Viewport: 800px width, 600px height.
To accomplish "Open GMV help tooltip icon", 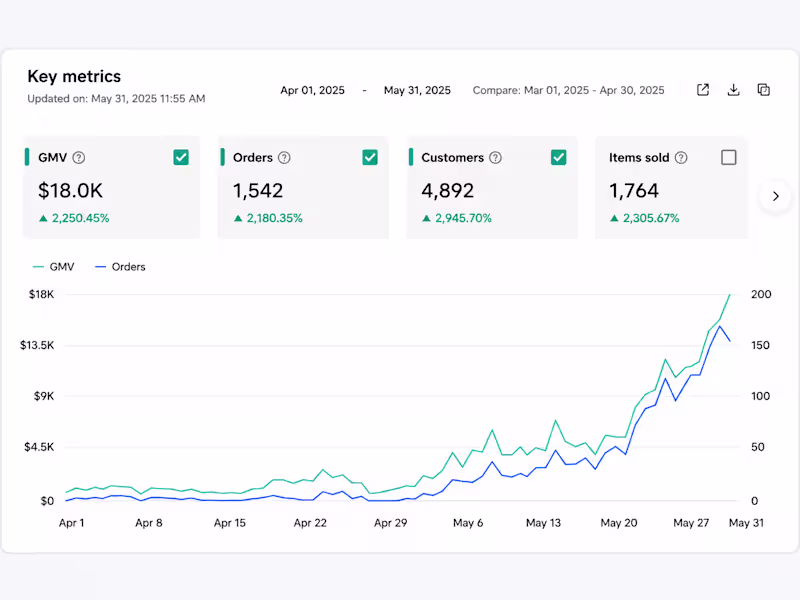I will coord(79,158).
